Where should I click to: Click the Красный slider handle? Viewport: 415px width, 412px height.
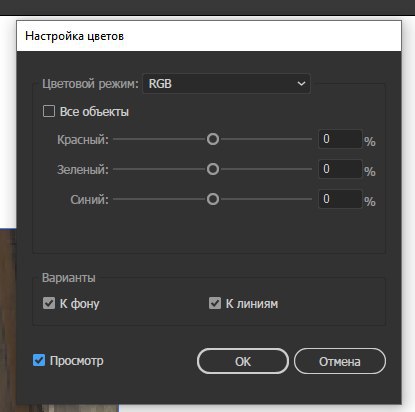click(x=213, y=139)
